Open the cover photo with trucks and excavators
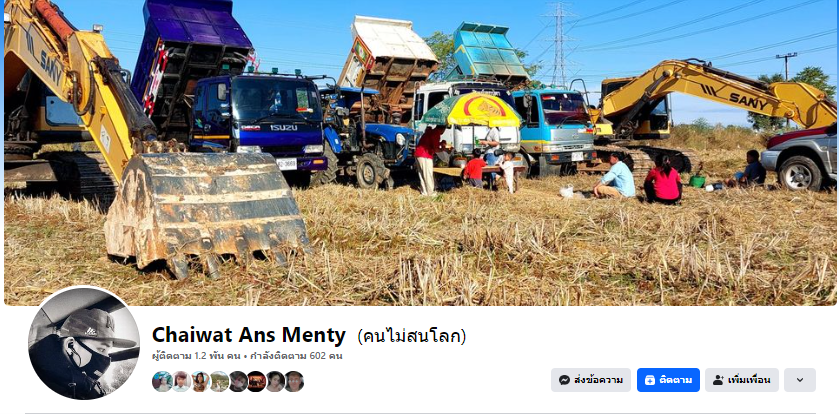This screenshot has height=414, width=839. coord(420,152)
